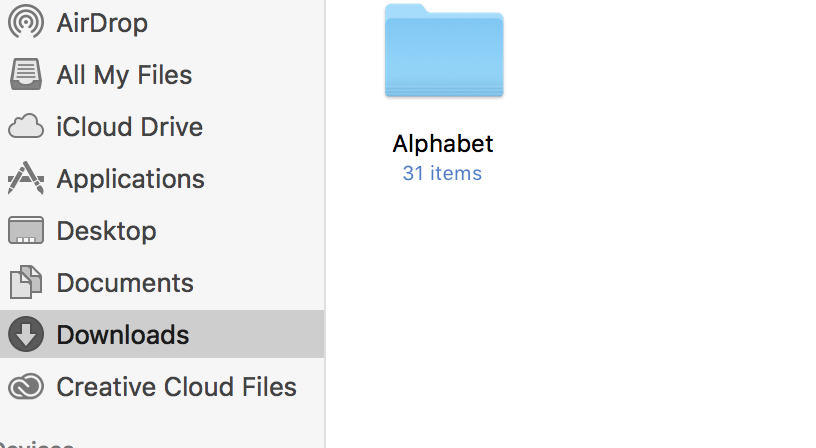This screenshot has width=816, height=448.
Task: Open the Creative Cloud Files label
Action: (176, 387)
